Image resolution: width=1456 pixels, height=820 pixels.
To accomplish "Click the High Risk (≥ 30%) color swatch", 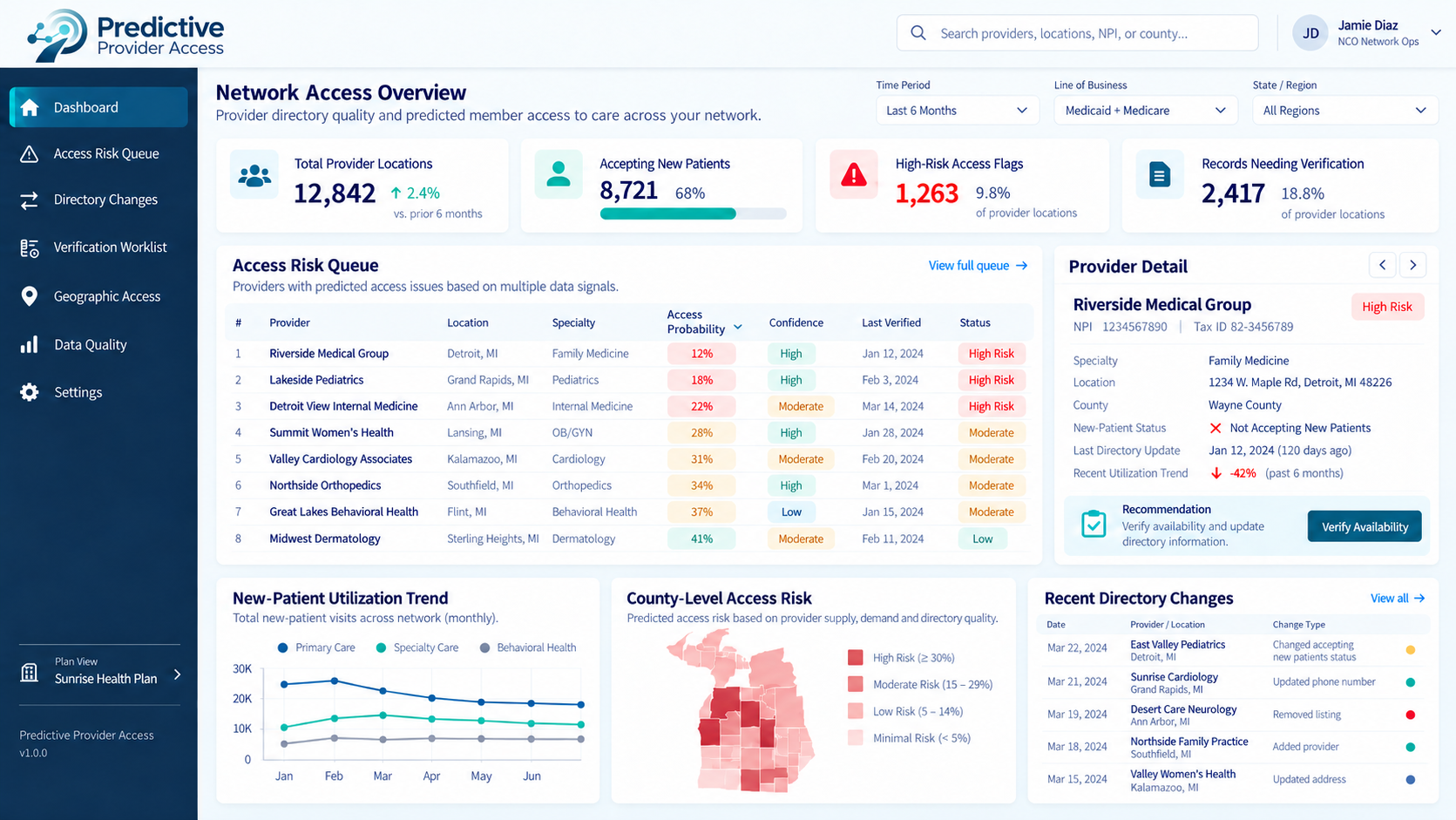I will [x=856, y=658].
